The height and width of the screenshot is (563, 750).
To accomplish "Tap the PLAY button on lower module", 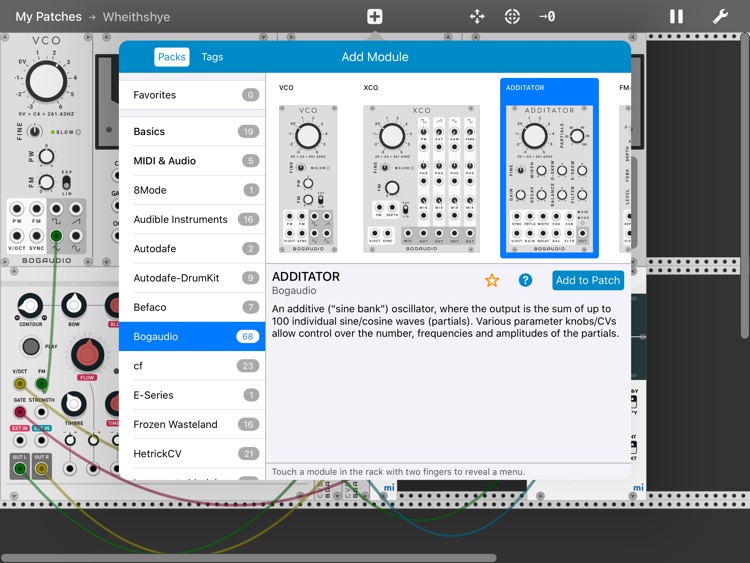I will click(x=31, y=346).
